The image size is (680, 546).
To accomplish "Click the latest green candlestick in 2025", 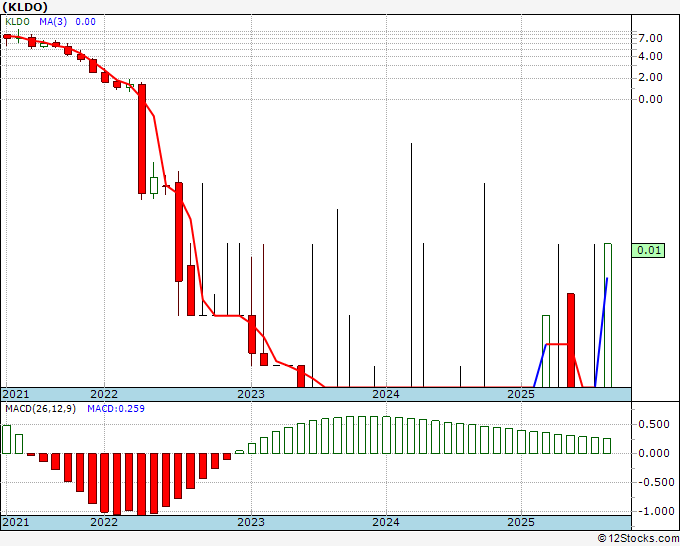I will click(608, 315).
